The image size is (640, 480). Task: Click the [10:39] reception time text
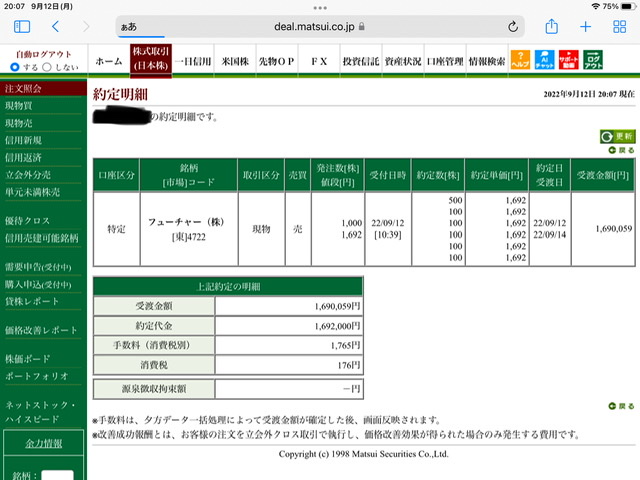pyautogui.click(x=388, y=235)
